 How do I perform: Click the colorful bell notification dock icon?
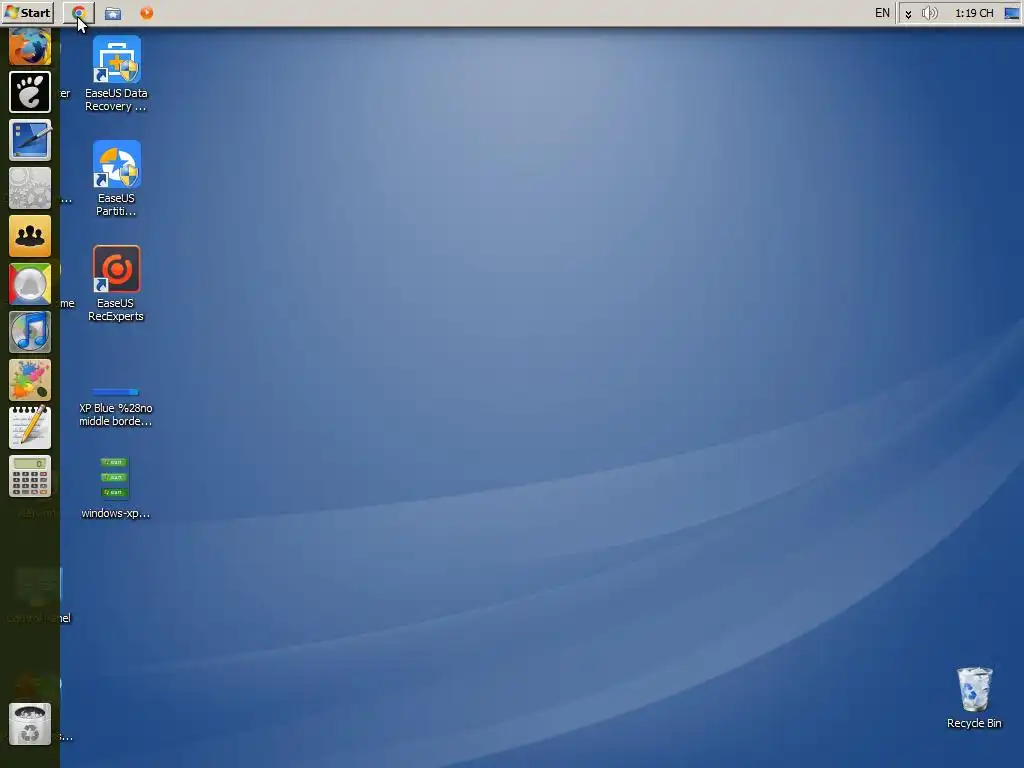pyautogui.click(x=30, y=284)
